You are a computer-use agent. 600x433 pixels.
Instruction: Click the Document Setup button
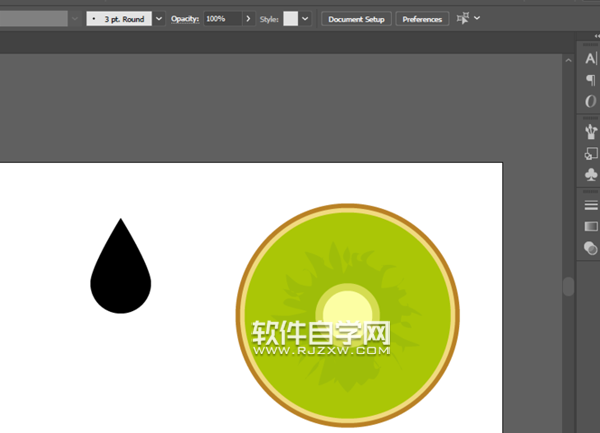(356, 19)
